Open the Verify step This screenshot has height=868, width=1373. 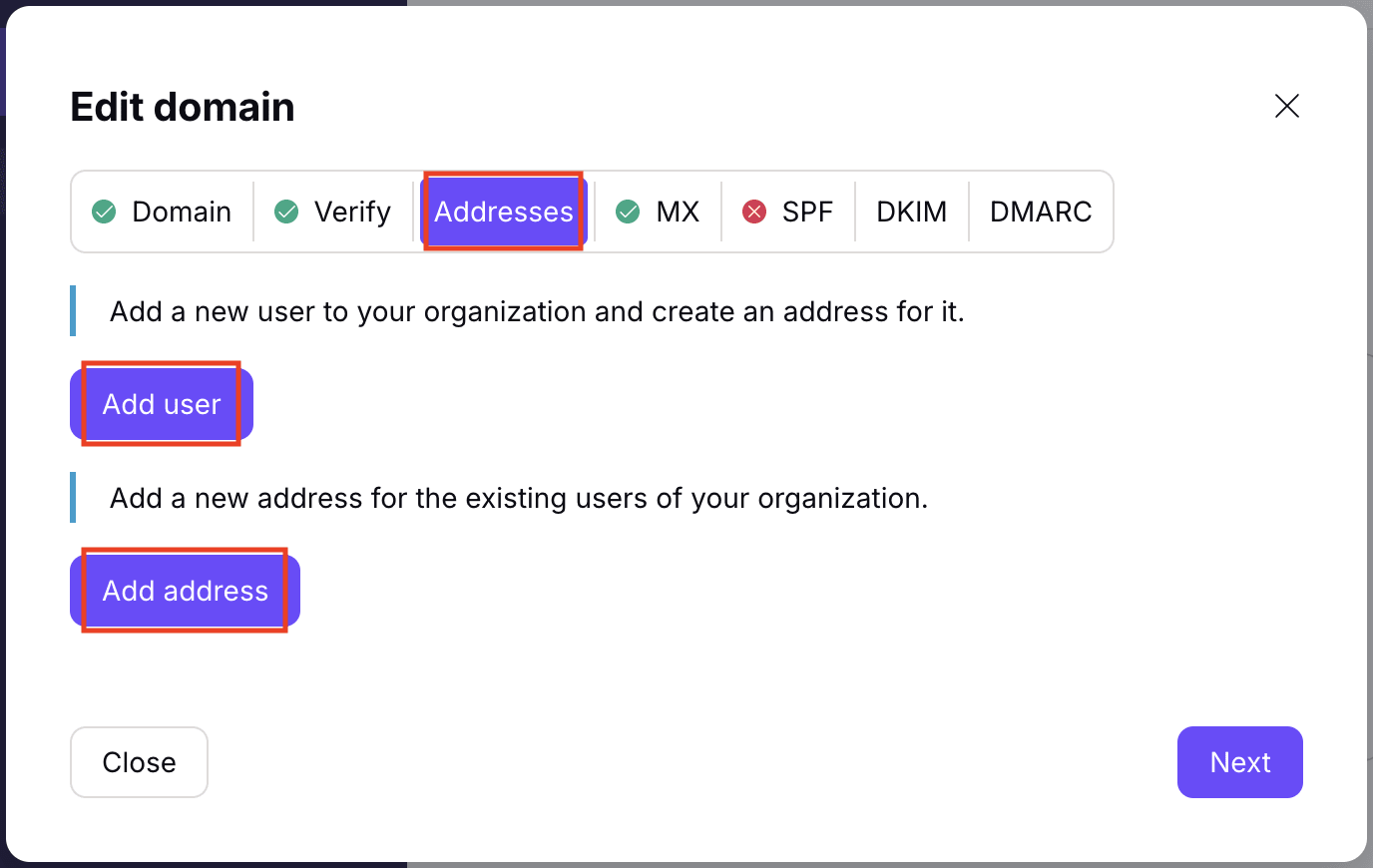353,212
